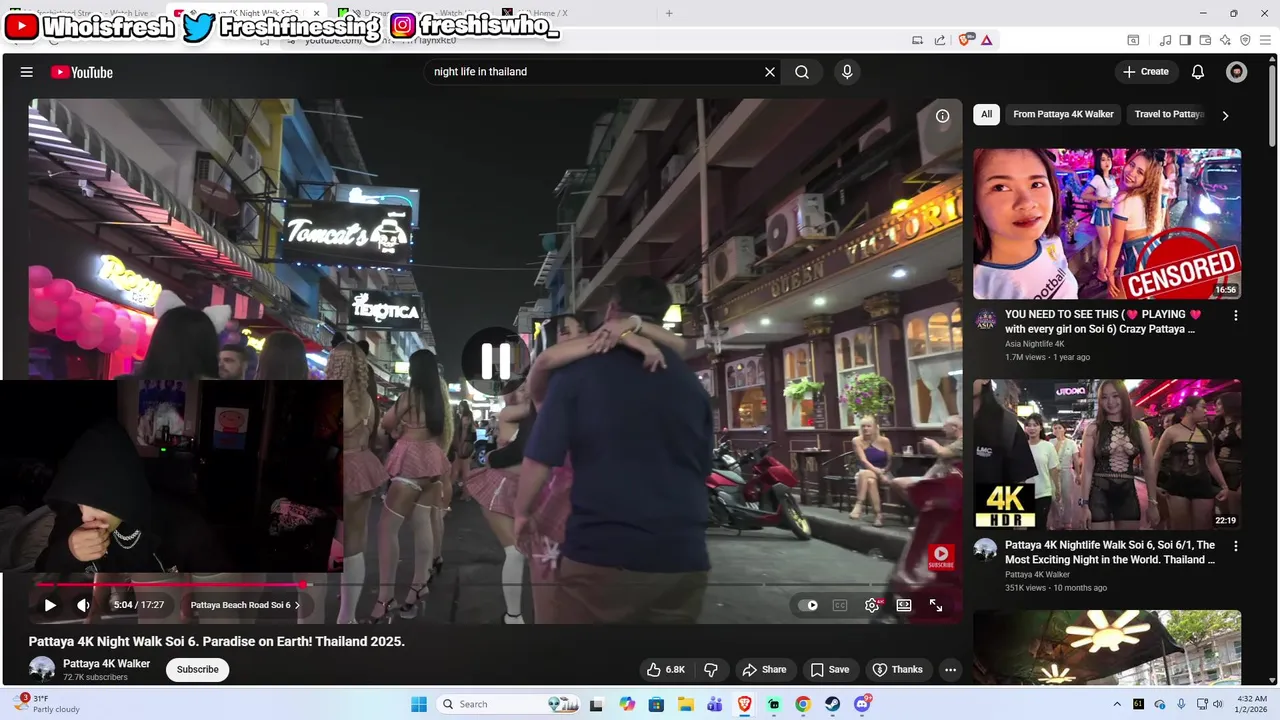Viewport: 1280px width, 720px height.
Task: Show next filter chips arrow
Action: tap(1225, 115)
